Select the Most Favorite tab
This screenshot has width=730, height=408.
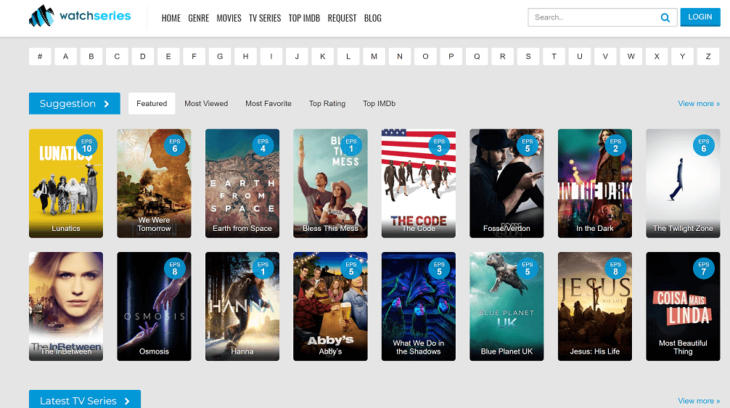(x=268, y=103)
